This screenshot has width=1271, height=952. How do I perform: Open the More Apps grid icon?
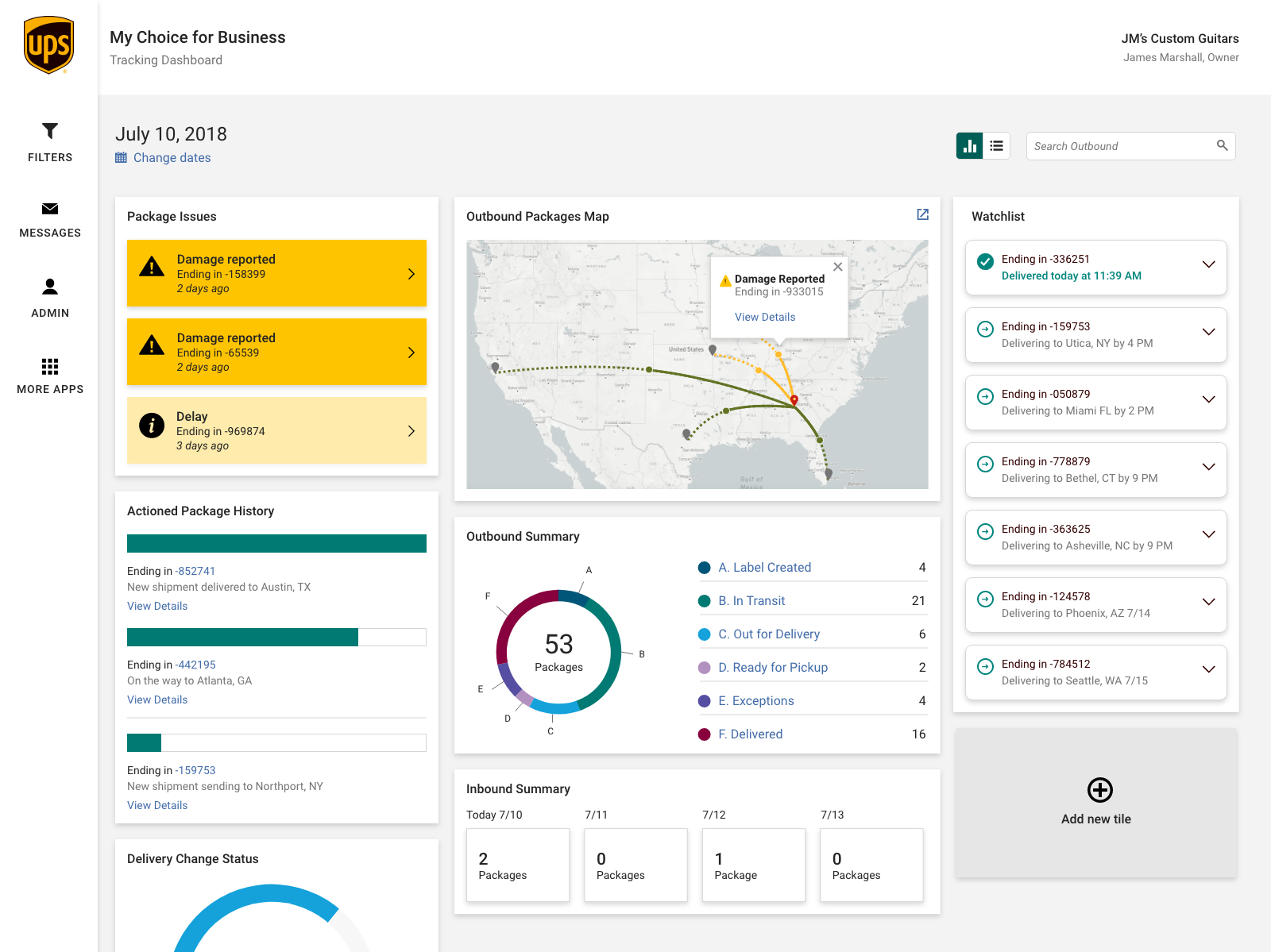click(x=50, y=366)
